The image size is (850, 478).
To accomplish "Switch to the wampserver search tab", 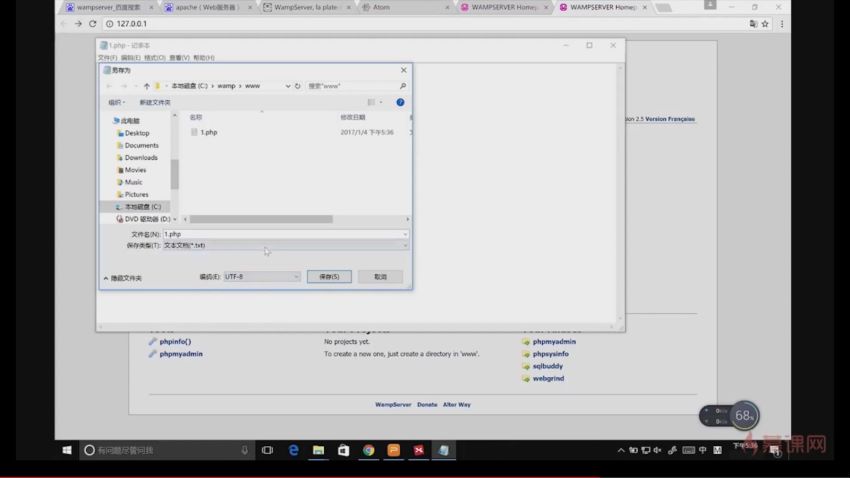I will point(108,8).
